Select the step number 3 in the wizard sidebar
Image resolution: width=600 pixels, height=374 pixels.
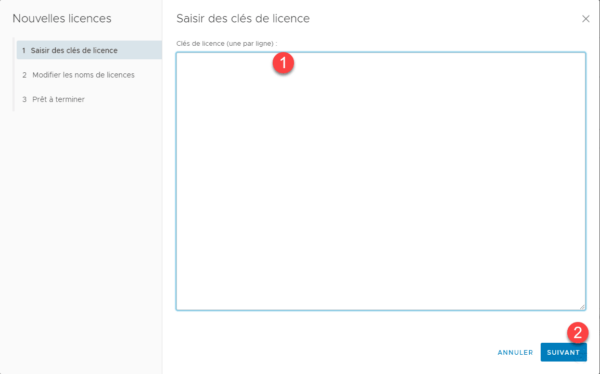[x=24, y=100]
